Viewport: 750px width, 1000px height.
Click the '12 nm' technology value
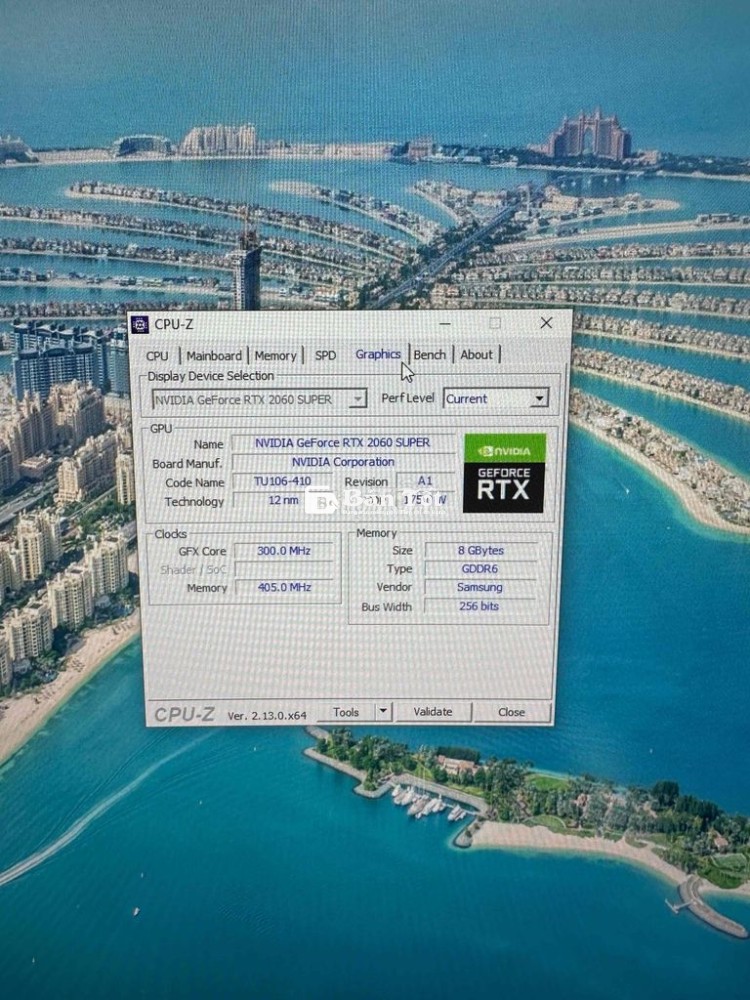pyautogui.click(x=283, y=500)
